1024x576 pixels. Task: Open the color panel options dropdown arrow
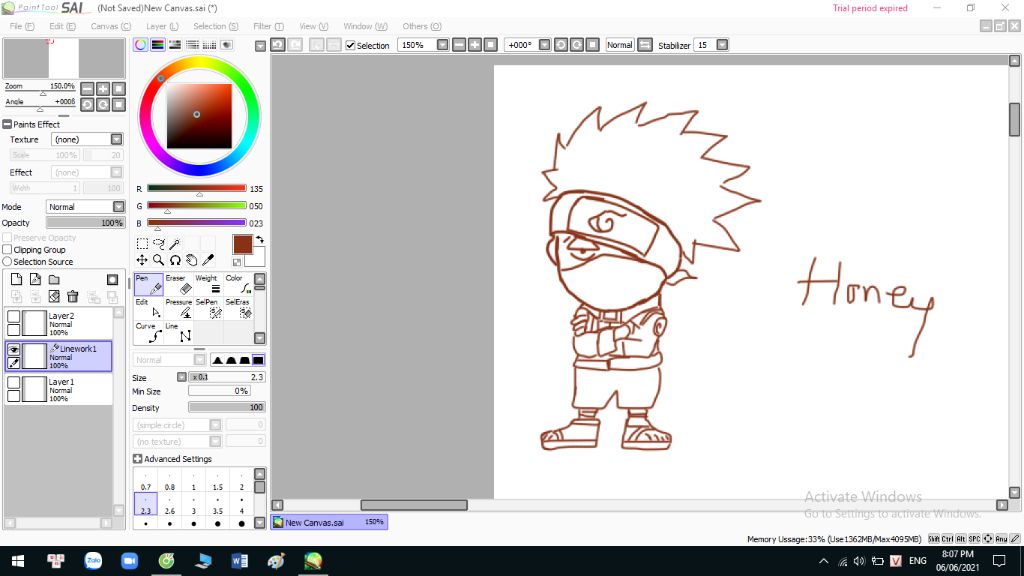click(260, 46)
